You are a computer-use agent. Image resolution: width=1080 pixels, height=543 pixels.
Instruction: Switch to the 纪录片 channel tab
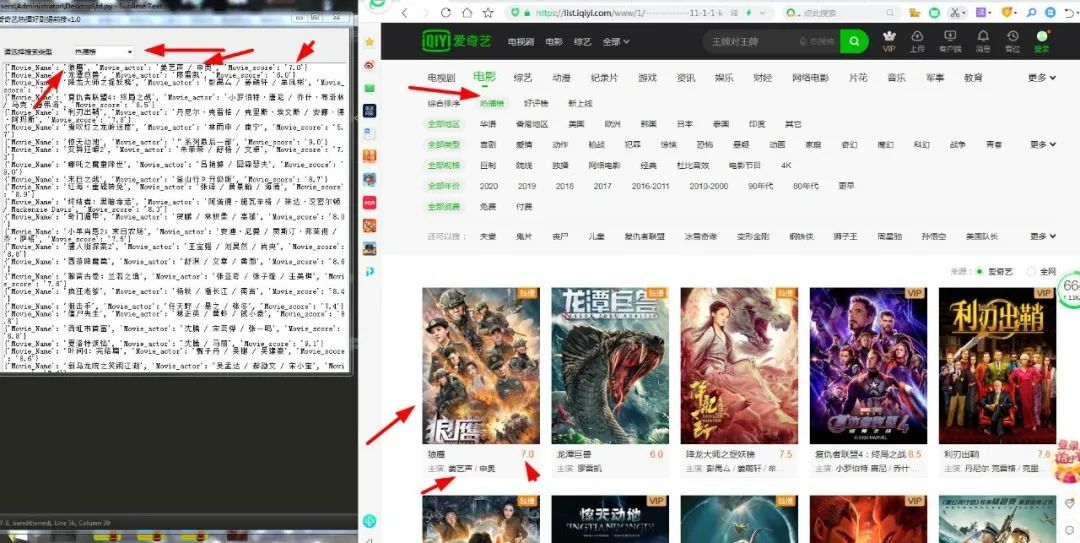click(x=604, y=78)
